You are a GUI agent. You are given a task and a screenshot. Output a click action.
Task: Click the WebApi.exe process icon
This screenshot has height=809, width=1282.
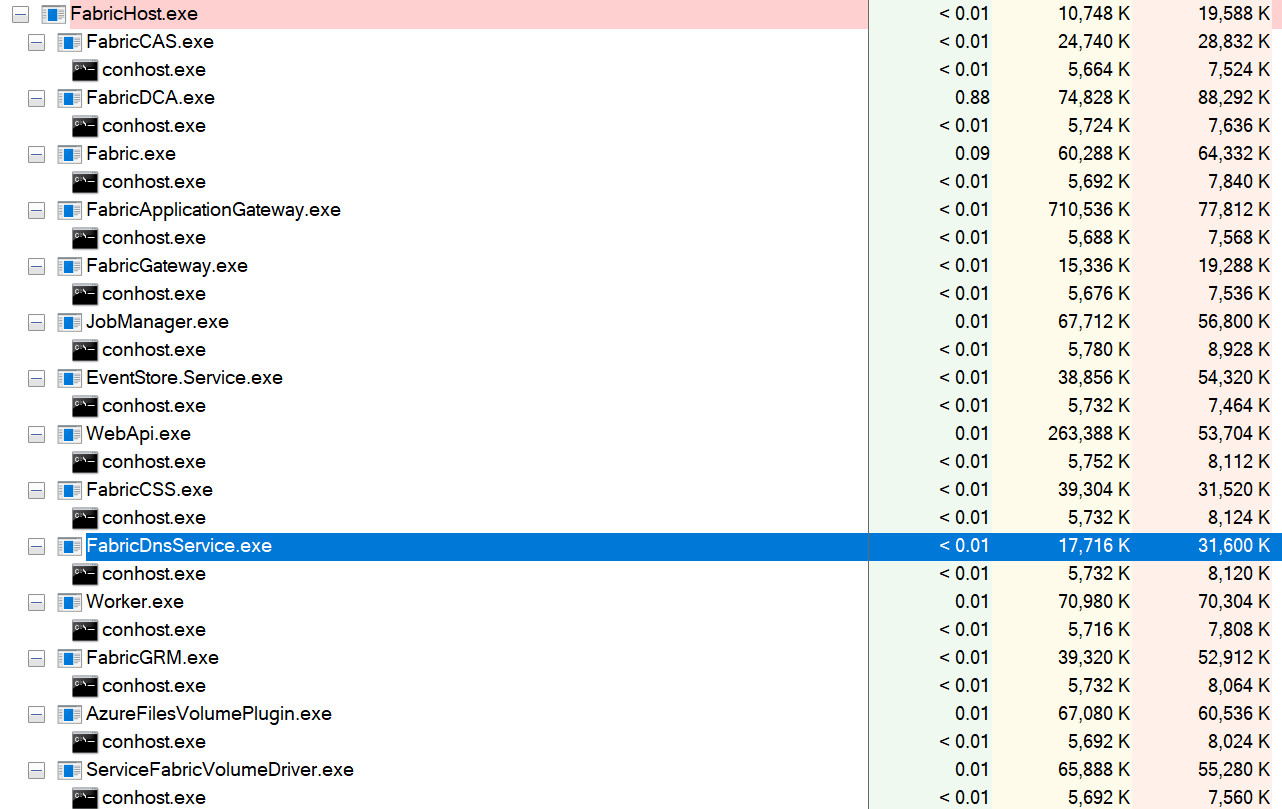click(x=69, y=434)
